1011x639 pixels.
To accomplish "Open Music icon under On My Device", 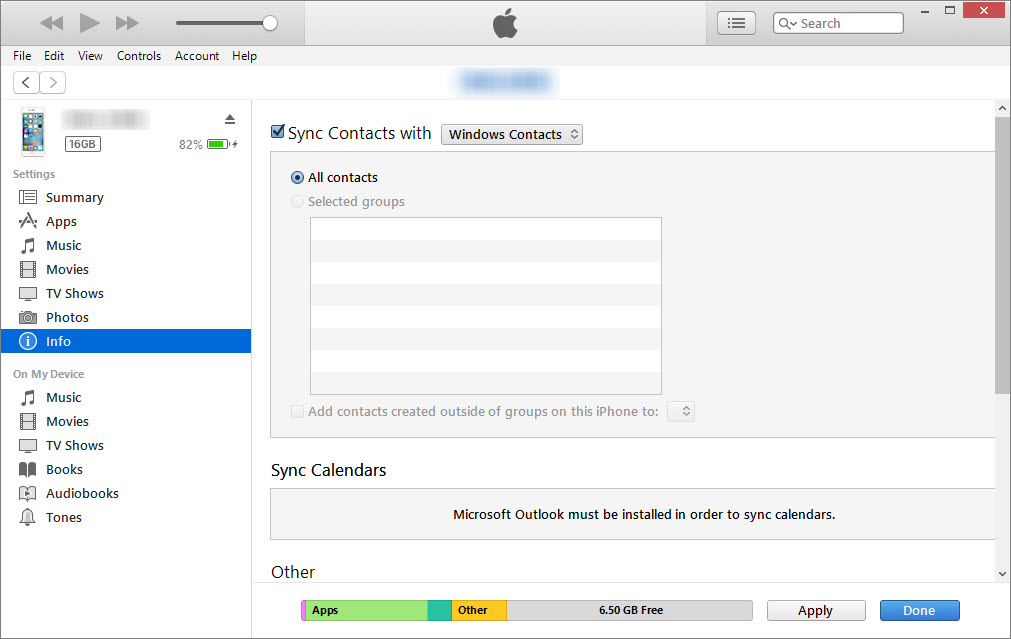I will tap(28, 397).
